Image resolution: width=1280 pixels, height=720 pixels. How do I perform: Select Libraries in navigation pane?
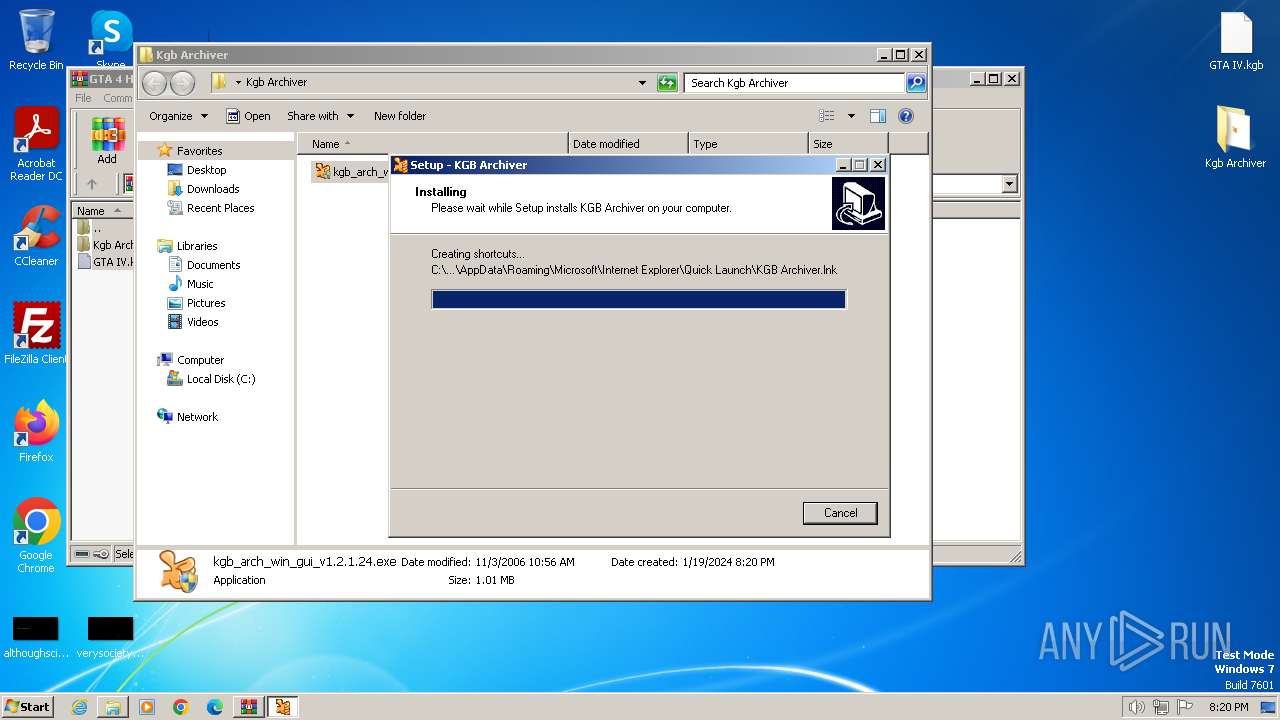[197, 246]
